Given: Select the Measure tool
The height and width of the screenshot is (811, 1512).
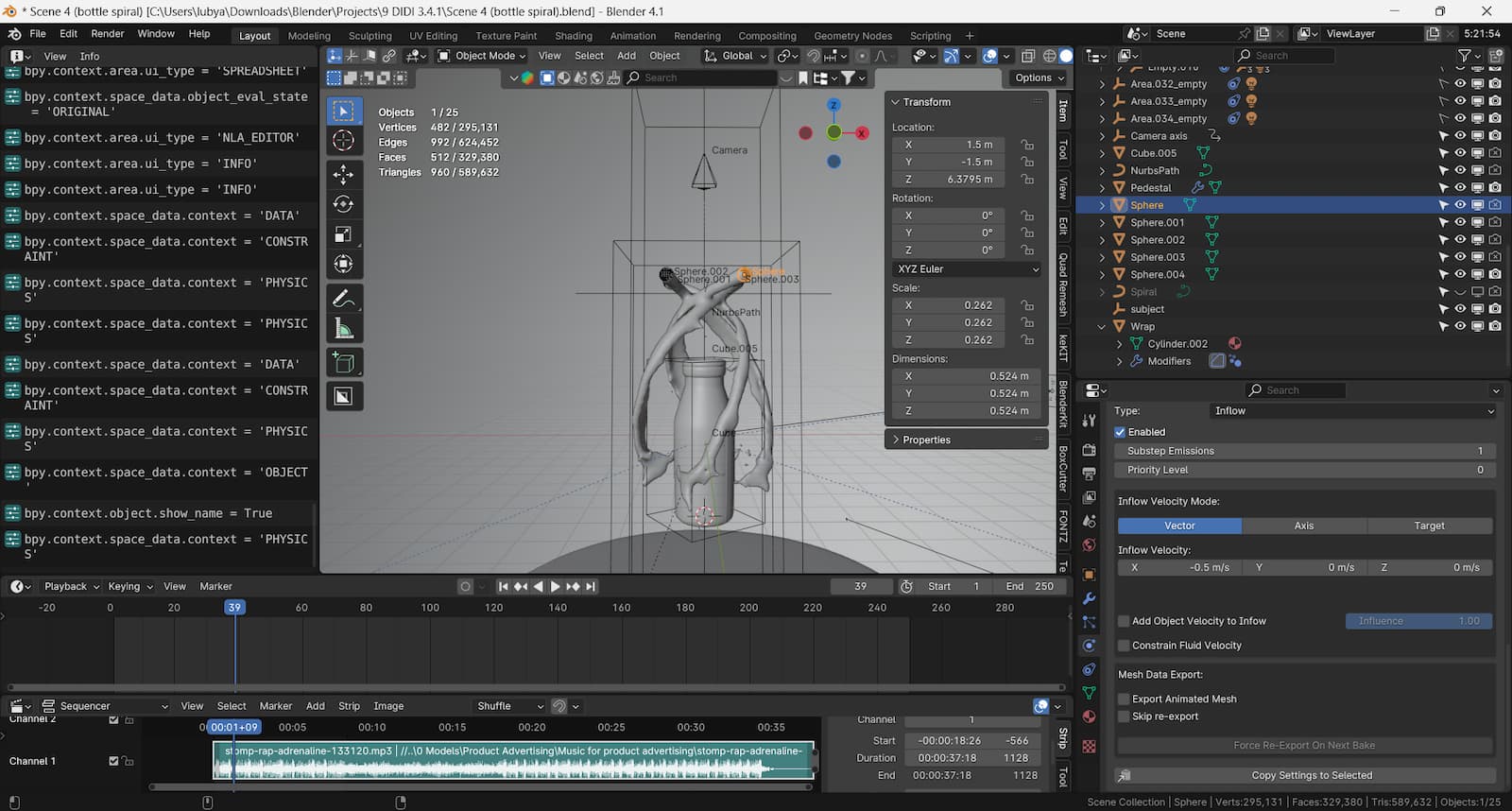Looking at the screenshot, I should [x=344, y=329].
